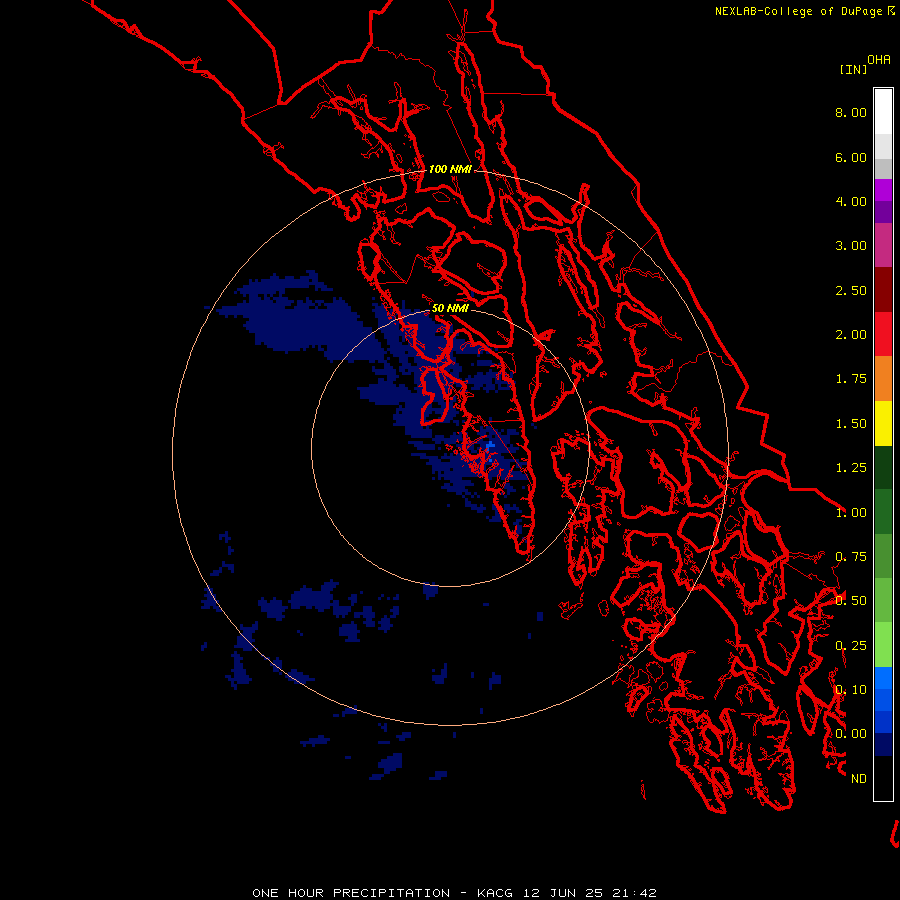Pick the white legend color band
Image resolution: width=900 pixels, height=900 pixels.
pos(883,112)
